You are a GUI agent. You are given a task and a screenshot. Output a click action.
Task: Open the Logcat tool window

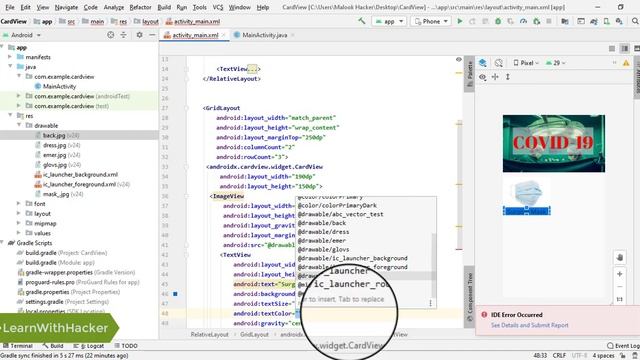click(x=90, y=346)
